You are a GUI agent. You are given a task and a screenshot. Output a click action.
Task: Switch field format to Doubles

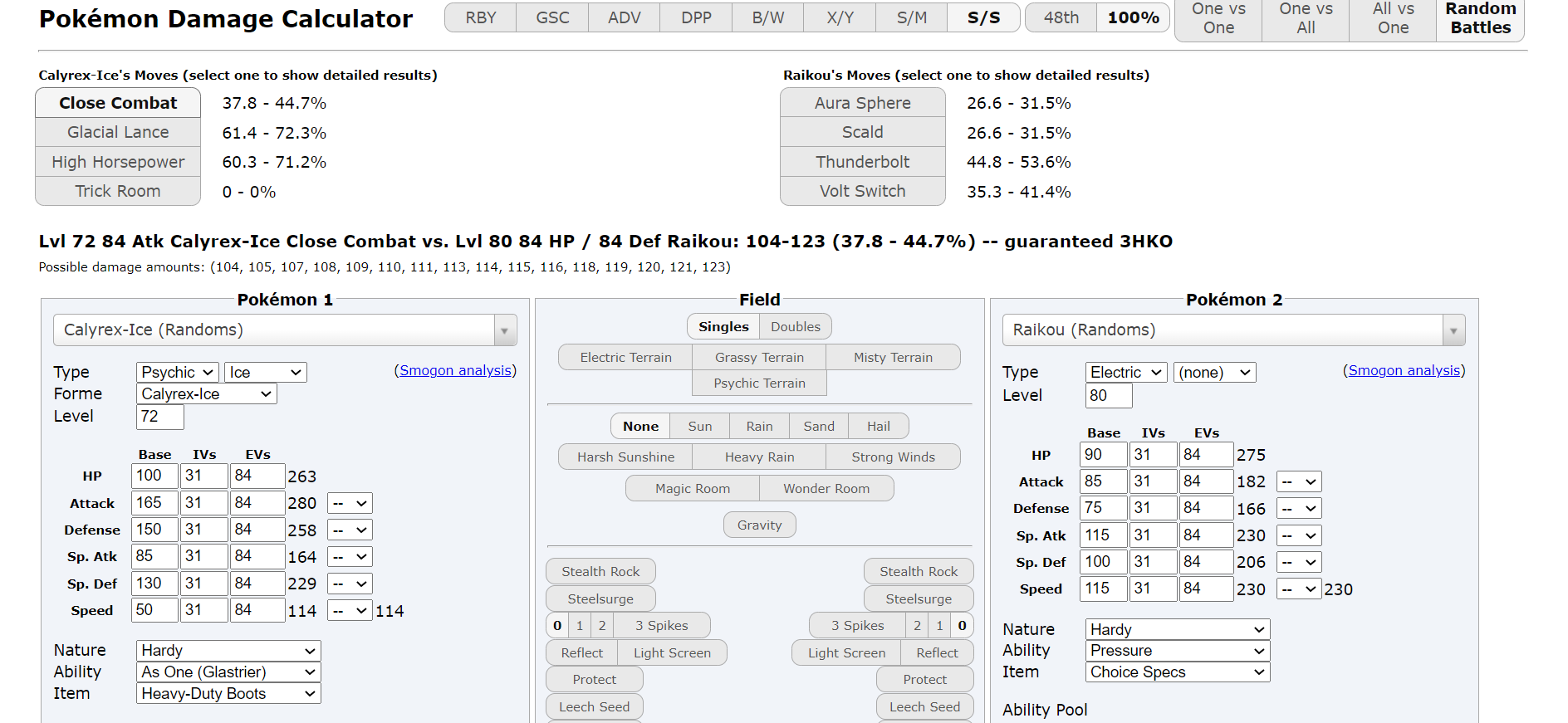(796, 326)
